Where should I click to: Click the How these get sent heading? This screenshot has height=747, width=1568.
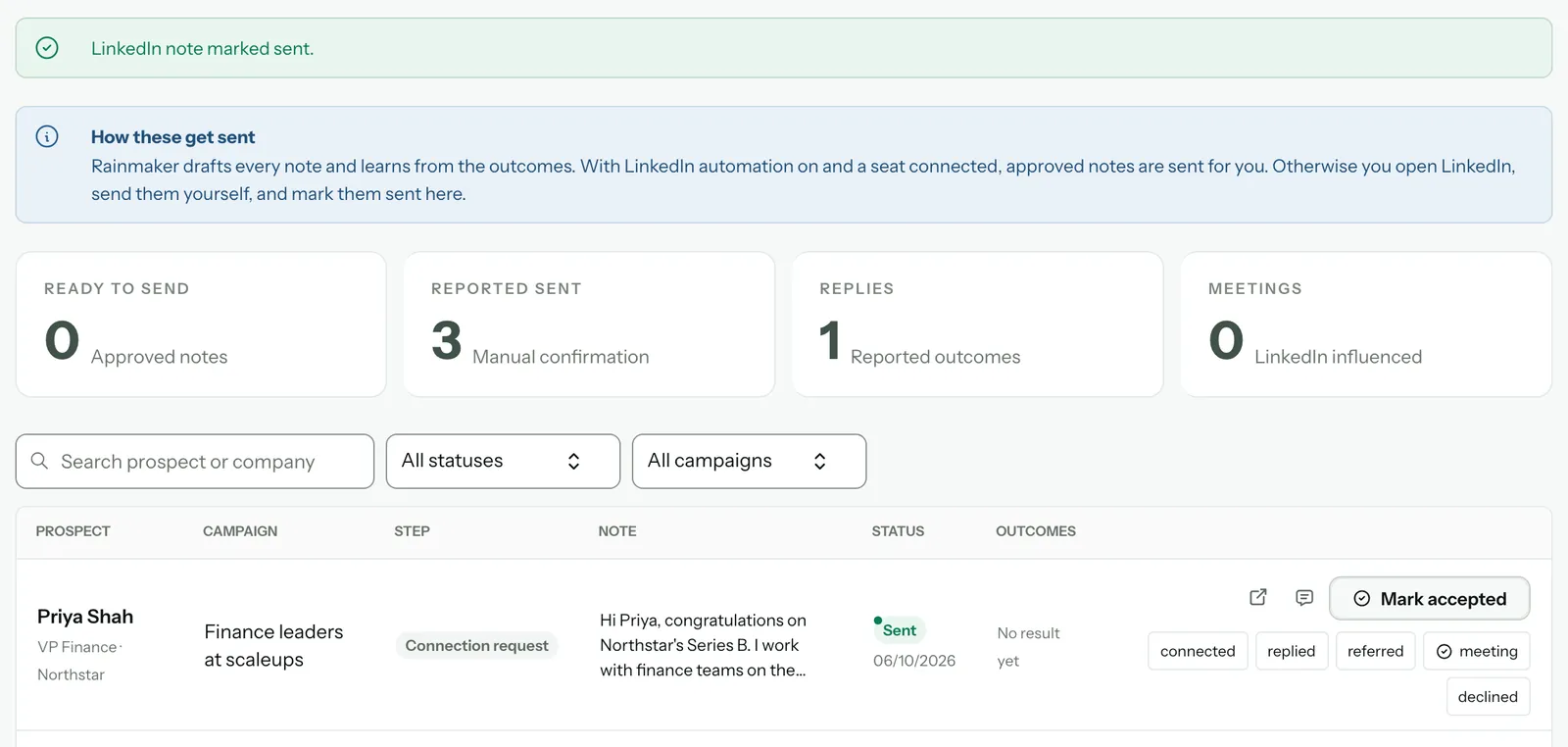point(172,137)
